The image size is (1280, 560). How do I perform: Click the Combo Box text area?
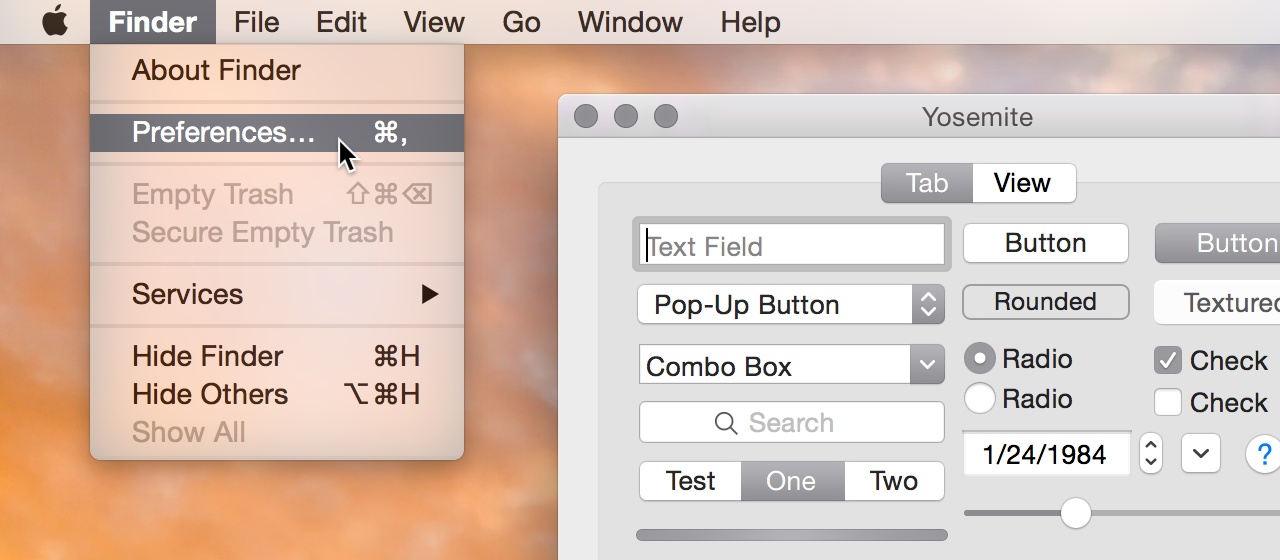tap(775, 365)
